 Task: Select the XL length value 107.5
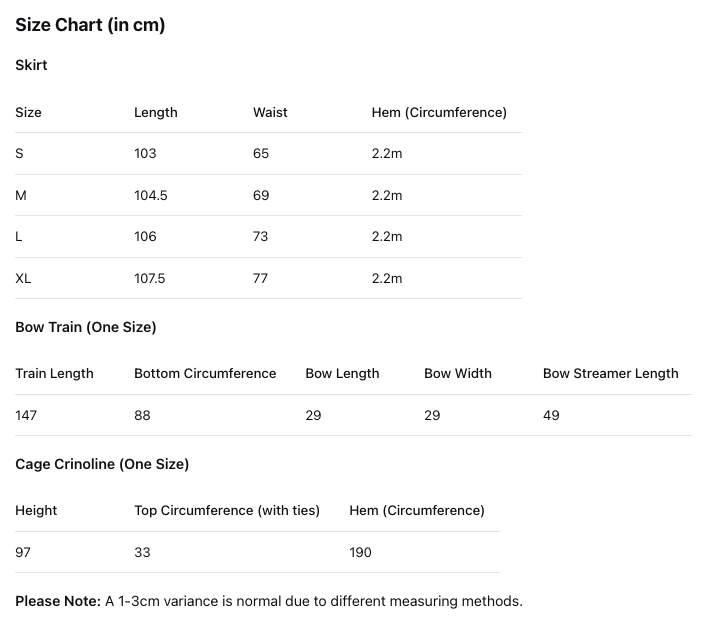click(150, 278)
